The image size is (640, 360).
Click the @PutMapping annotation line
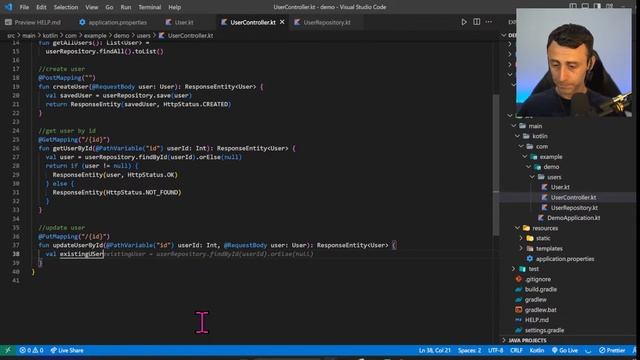point(74,236)
